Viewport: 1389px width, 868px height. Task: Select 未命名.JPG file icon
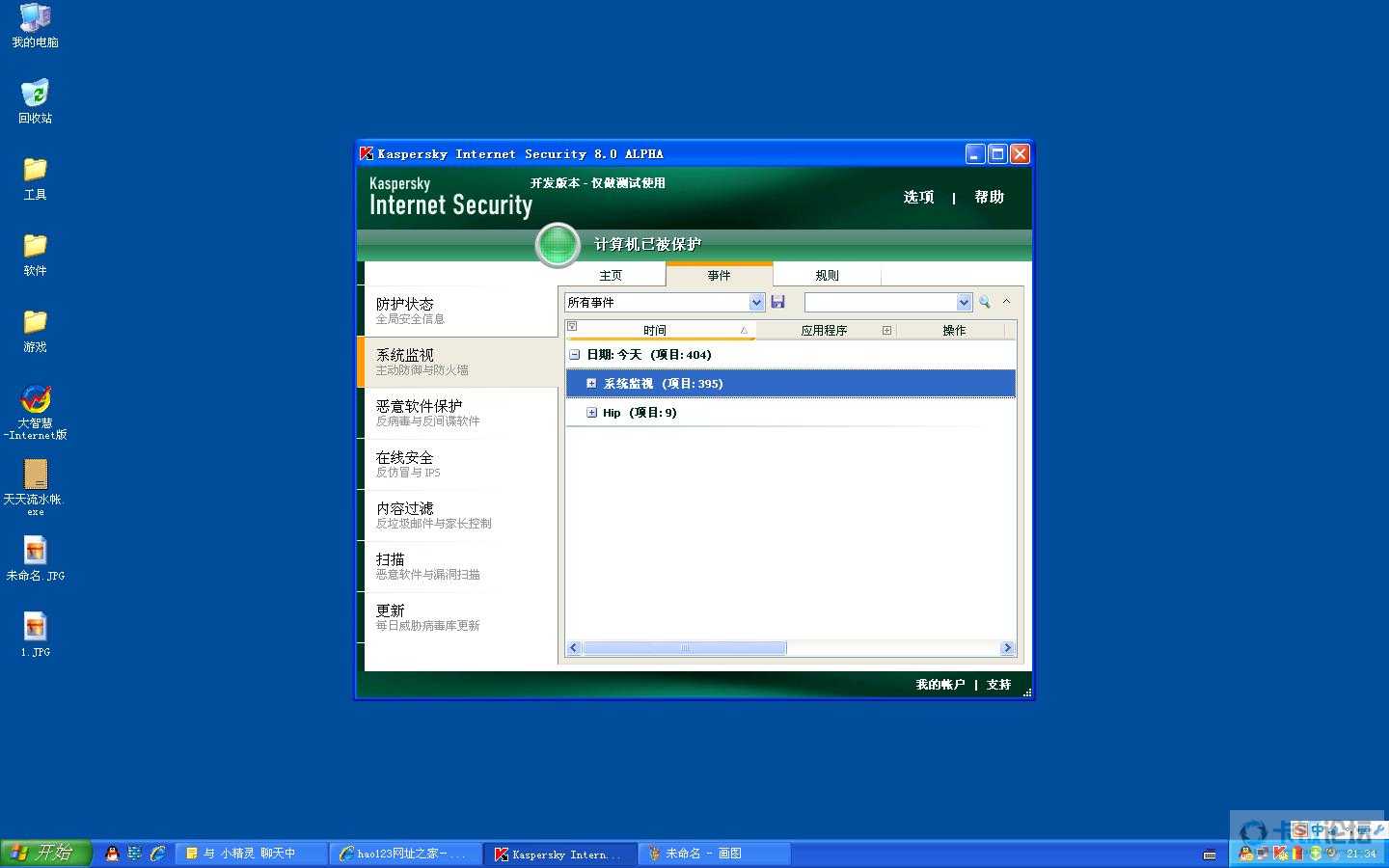35,559
